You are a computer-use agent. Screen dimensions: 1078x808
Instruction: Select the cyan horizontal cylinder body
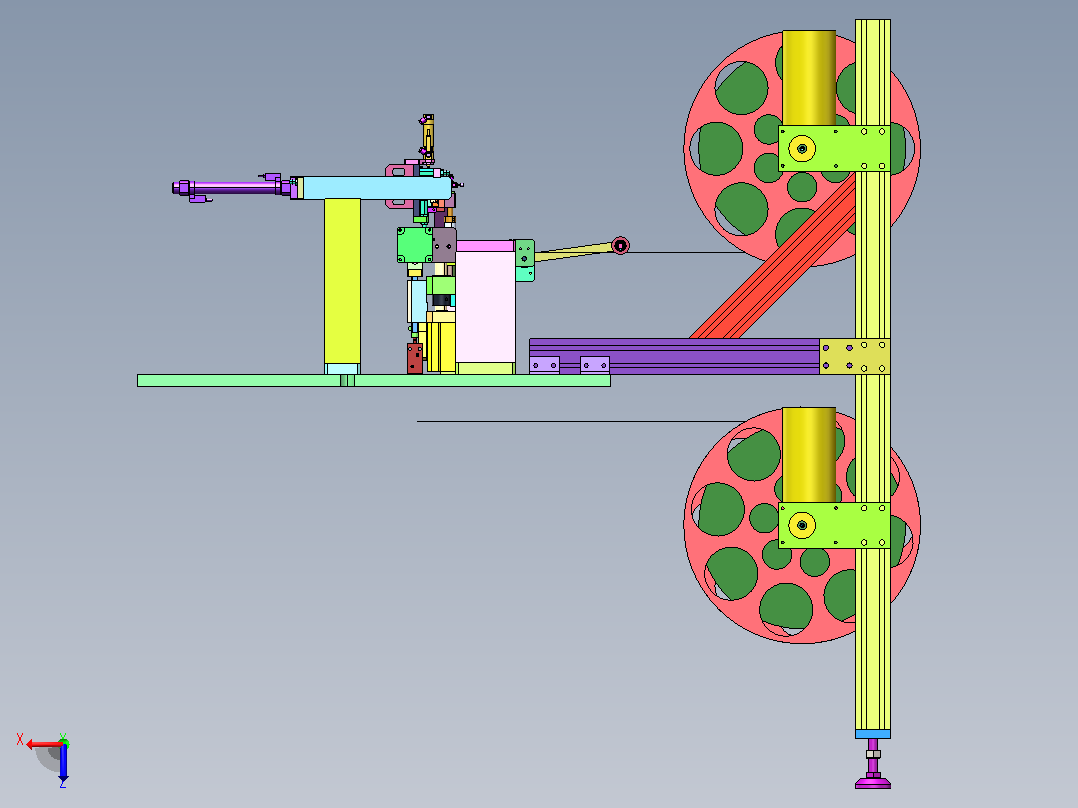click(x=377, y=188)
